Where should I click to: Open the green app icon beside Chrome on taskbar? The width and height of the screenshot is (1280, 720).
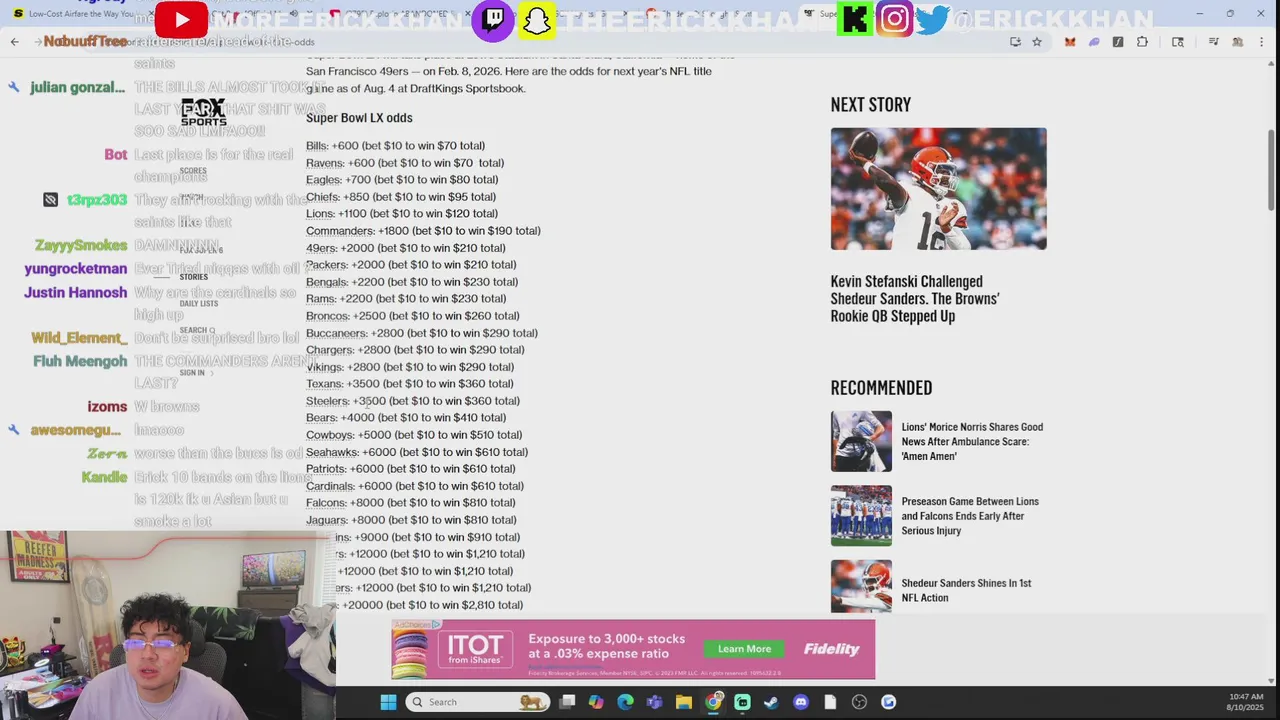(742, 702)
